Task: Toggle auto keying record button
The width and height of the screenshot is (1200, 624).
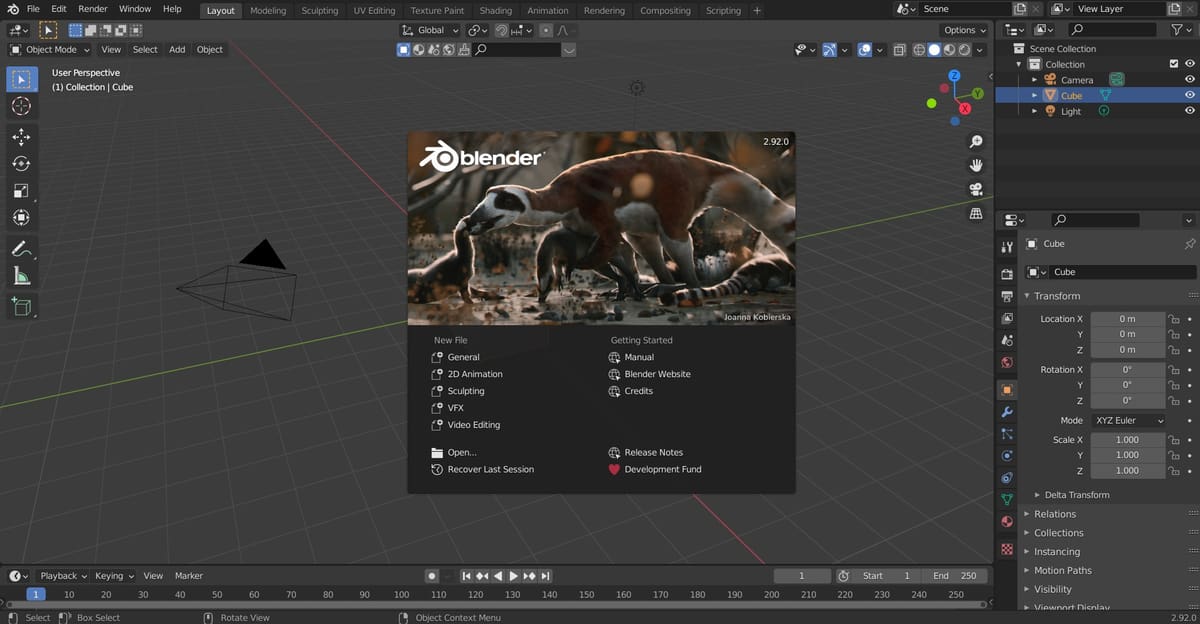Action: coord(431,576)
